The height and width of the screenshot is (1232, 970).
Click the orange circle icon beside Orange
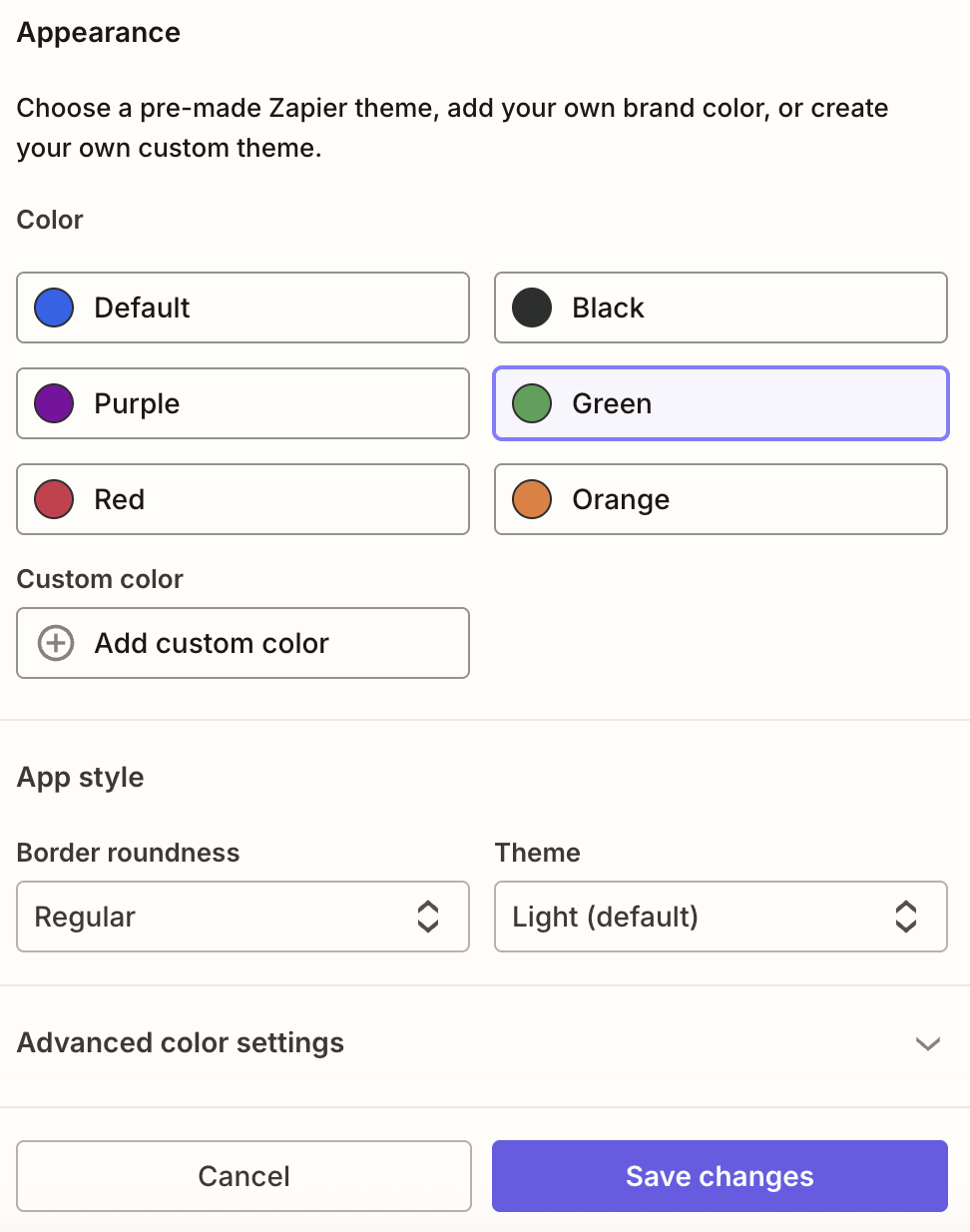pos(531,499)
